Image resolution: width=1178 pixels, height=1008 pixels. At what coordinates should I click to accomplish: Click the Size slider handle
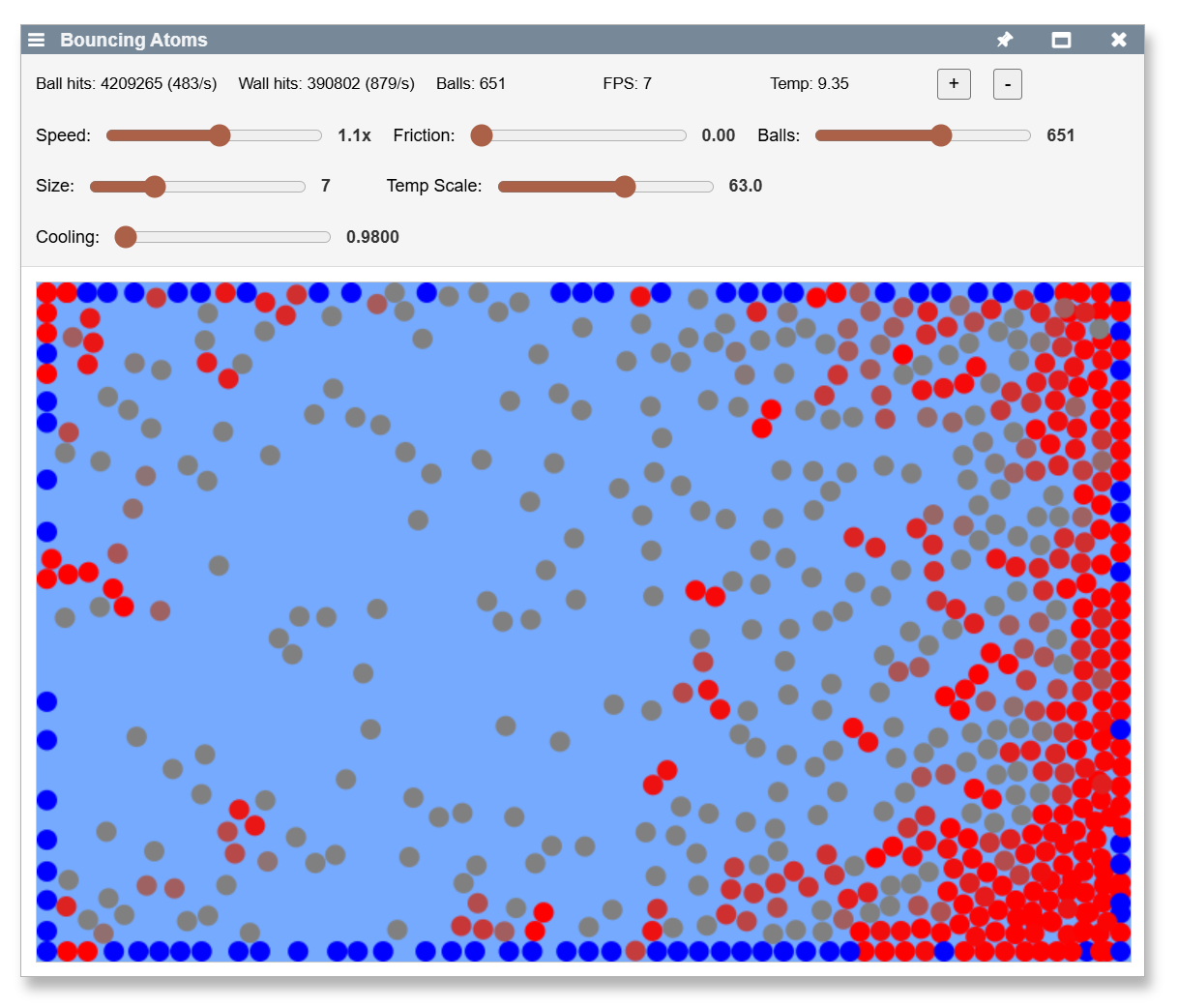(155, 187)
